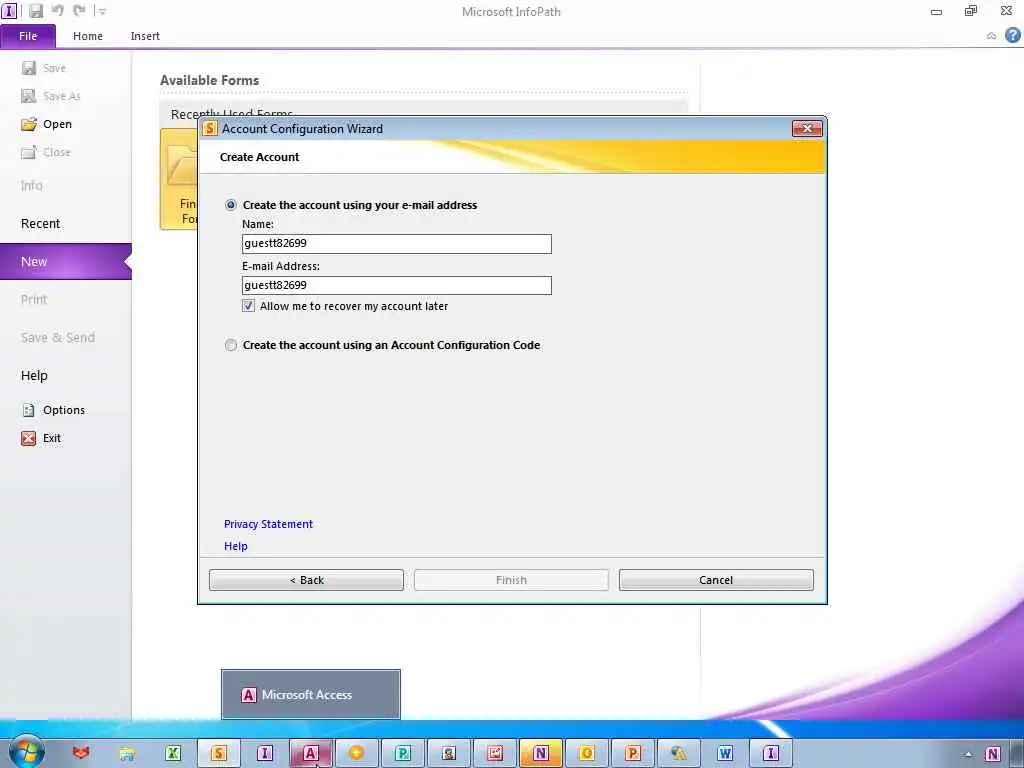
Task: Open the Customize Quick Access Toolbar dropdown
Action: point(101,11)
